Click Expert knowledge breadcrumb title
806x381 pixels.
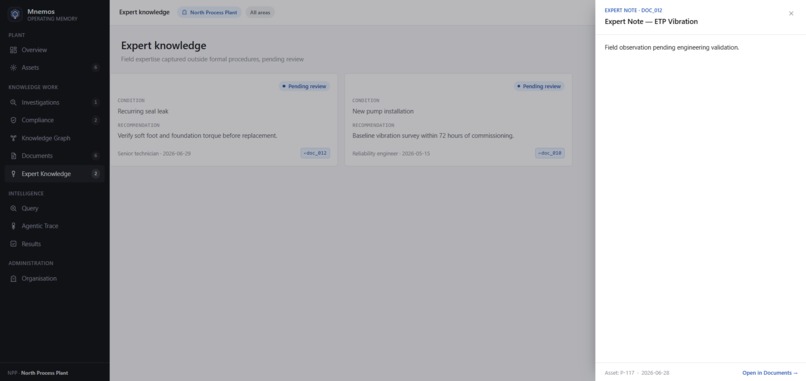(x=144, y=12)
